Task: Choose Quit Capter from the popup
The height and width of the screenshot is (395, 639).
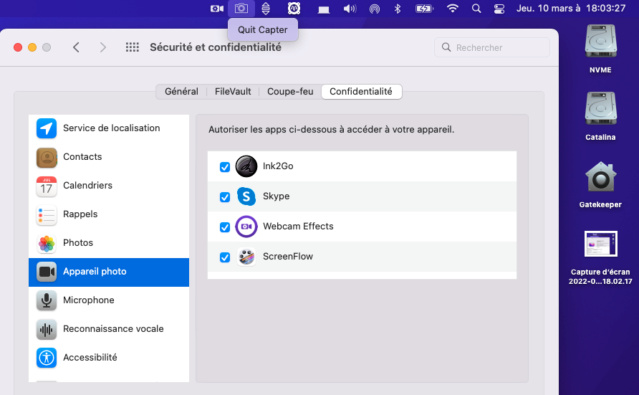Action: [262, 30]
